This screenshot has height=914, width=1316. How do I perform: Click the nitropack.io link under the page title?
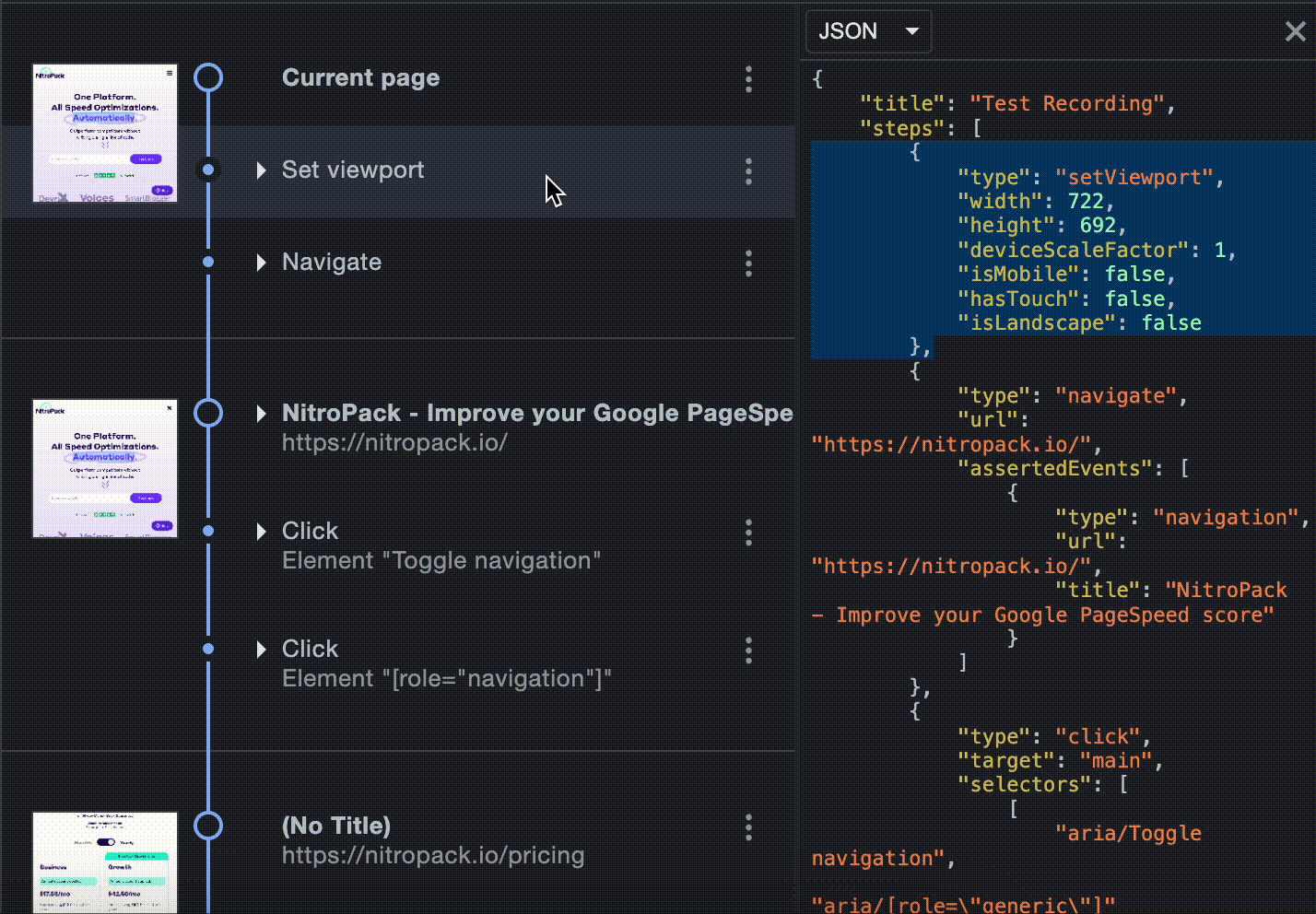[x=394, y=442]
